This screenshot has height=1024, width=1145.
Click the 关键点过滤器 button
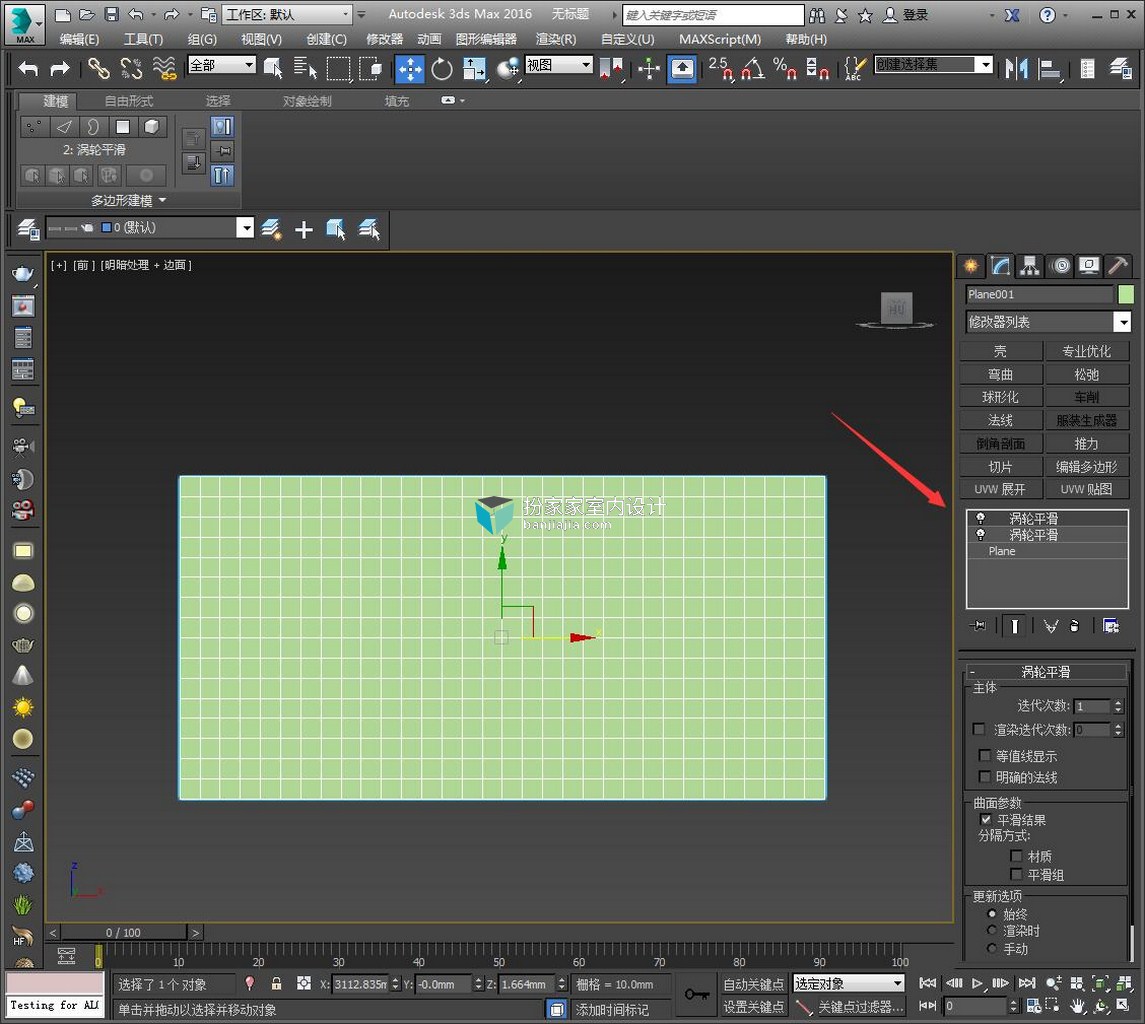click(x=859, y=1007)
